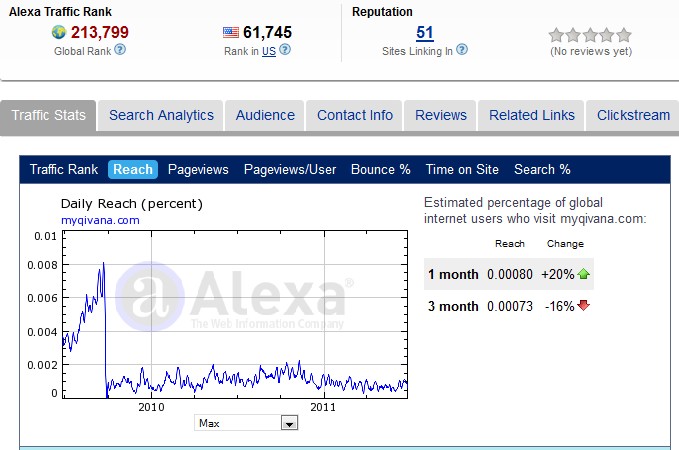Click the star rating under Reputation
This screenshot has height=450, width=679.
tap(590, 35)
